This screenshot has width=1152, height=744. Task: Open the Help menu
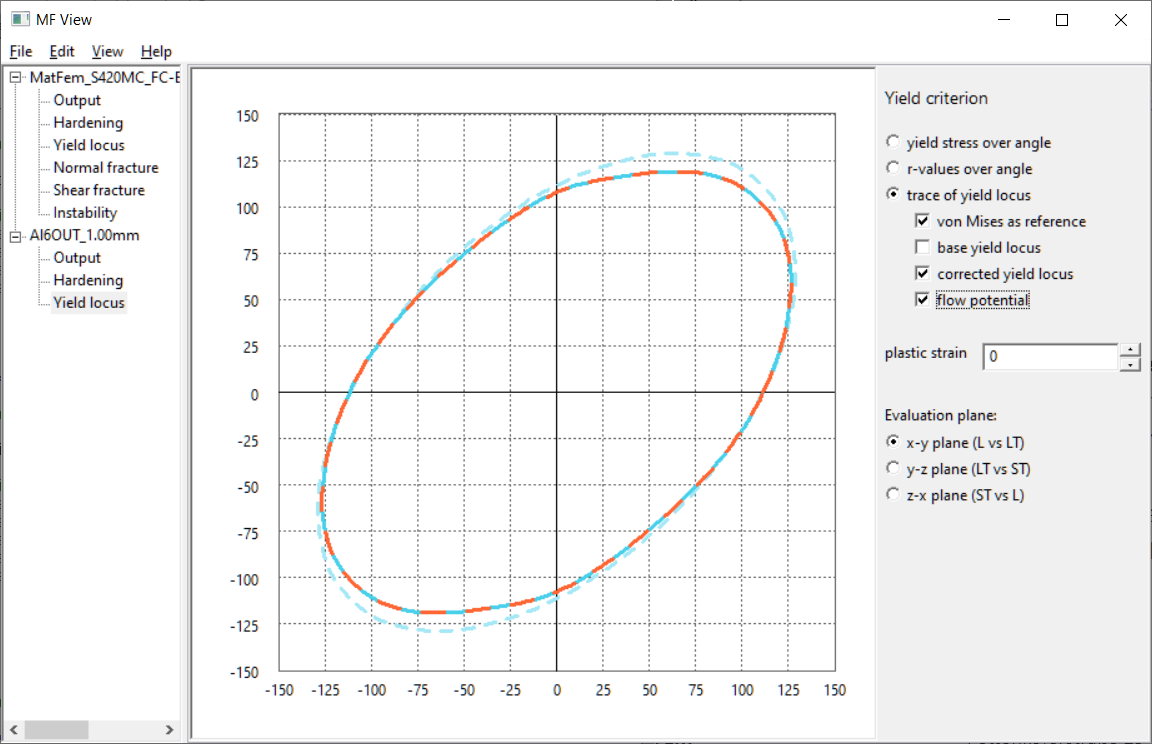[156, 51]
